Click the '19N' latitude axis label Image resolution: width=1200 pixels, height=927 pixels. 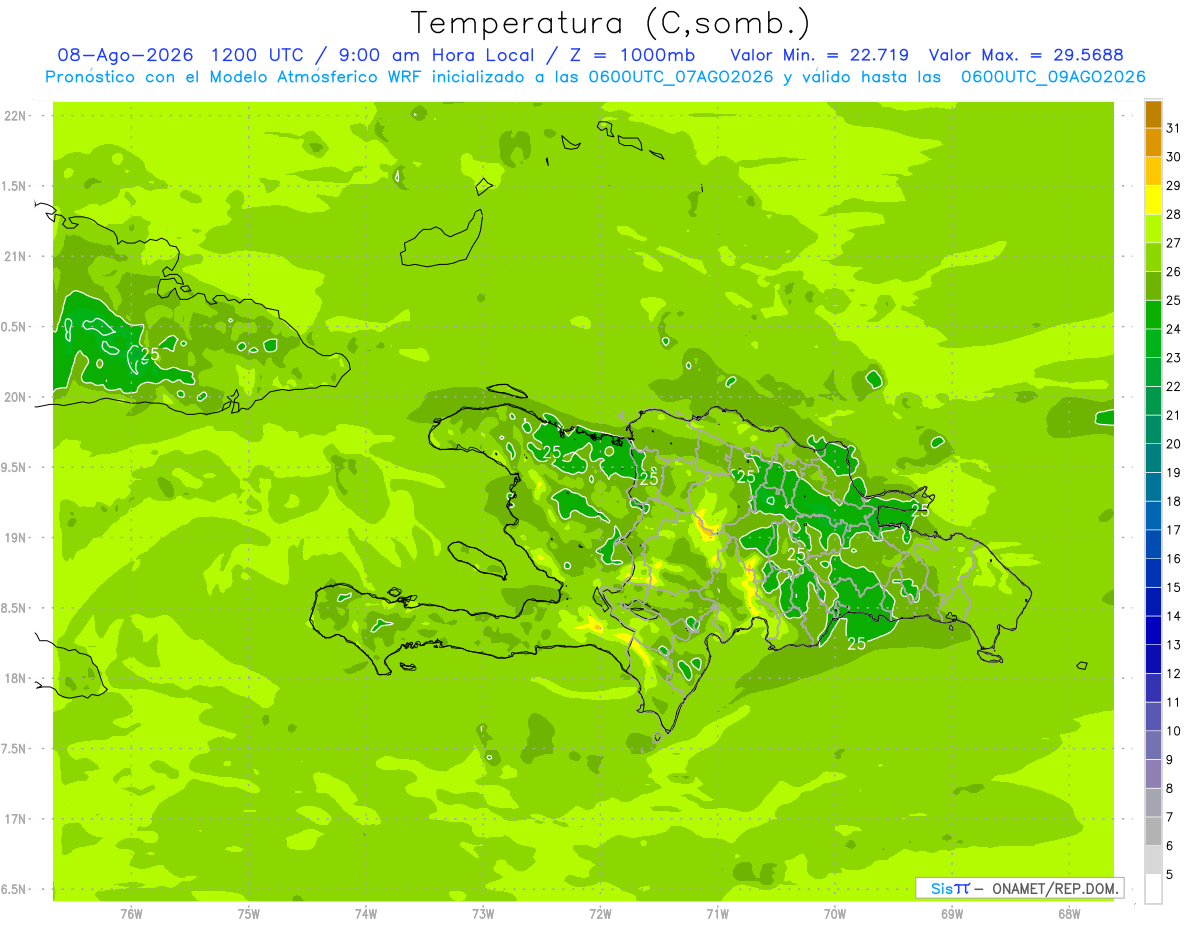tap(15, 538)
